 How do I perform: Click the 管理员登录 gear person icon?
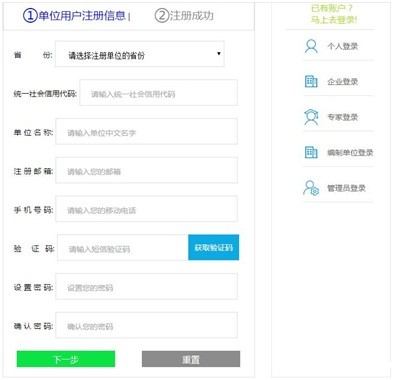click(x=311, y=188)
